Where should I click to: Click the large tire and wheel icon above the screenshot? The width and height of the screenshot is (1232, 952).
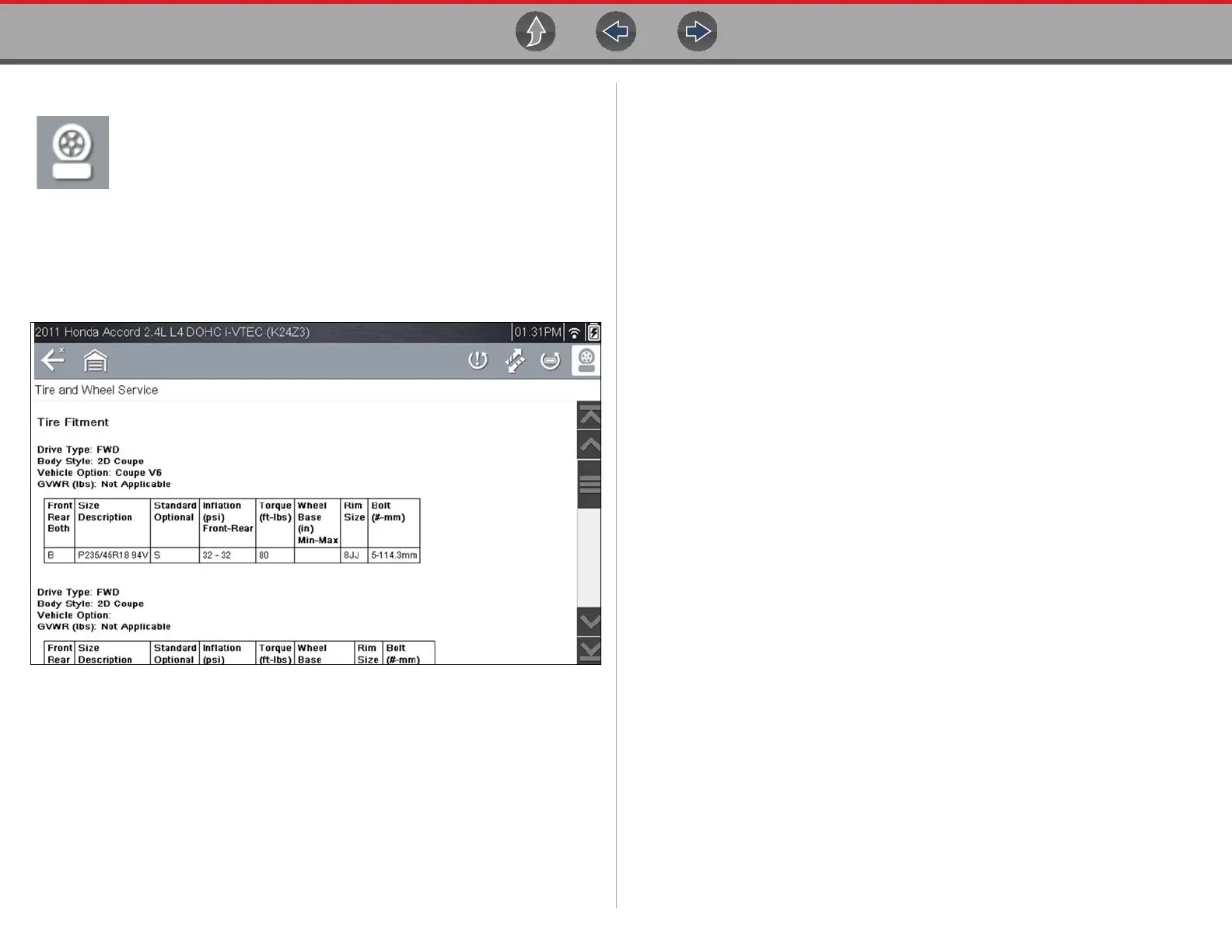tap(73, 152)
